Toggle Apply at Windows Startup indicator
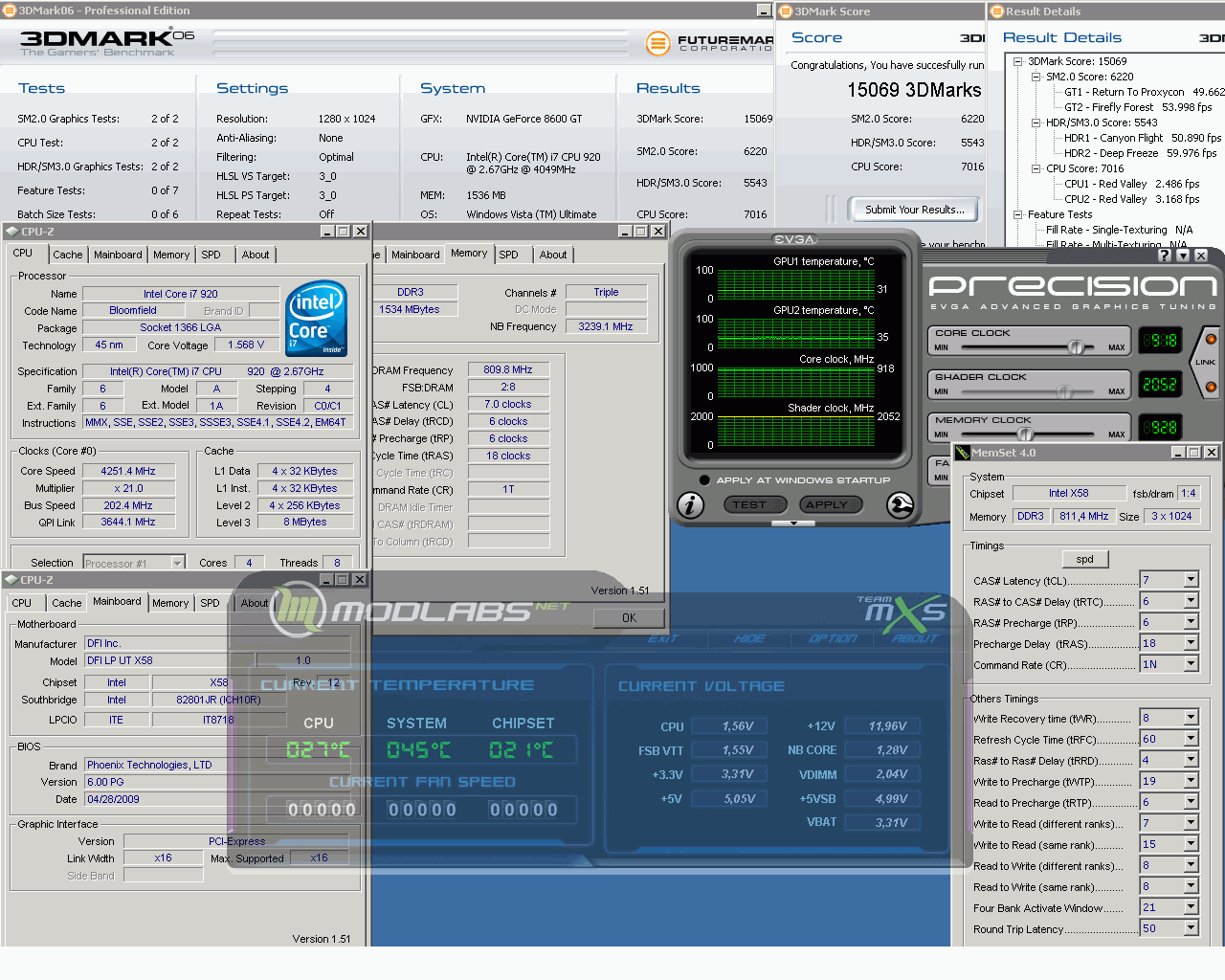 704,480
